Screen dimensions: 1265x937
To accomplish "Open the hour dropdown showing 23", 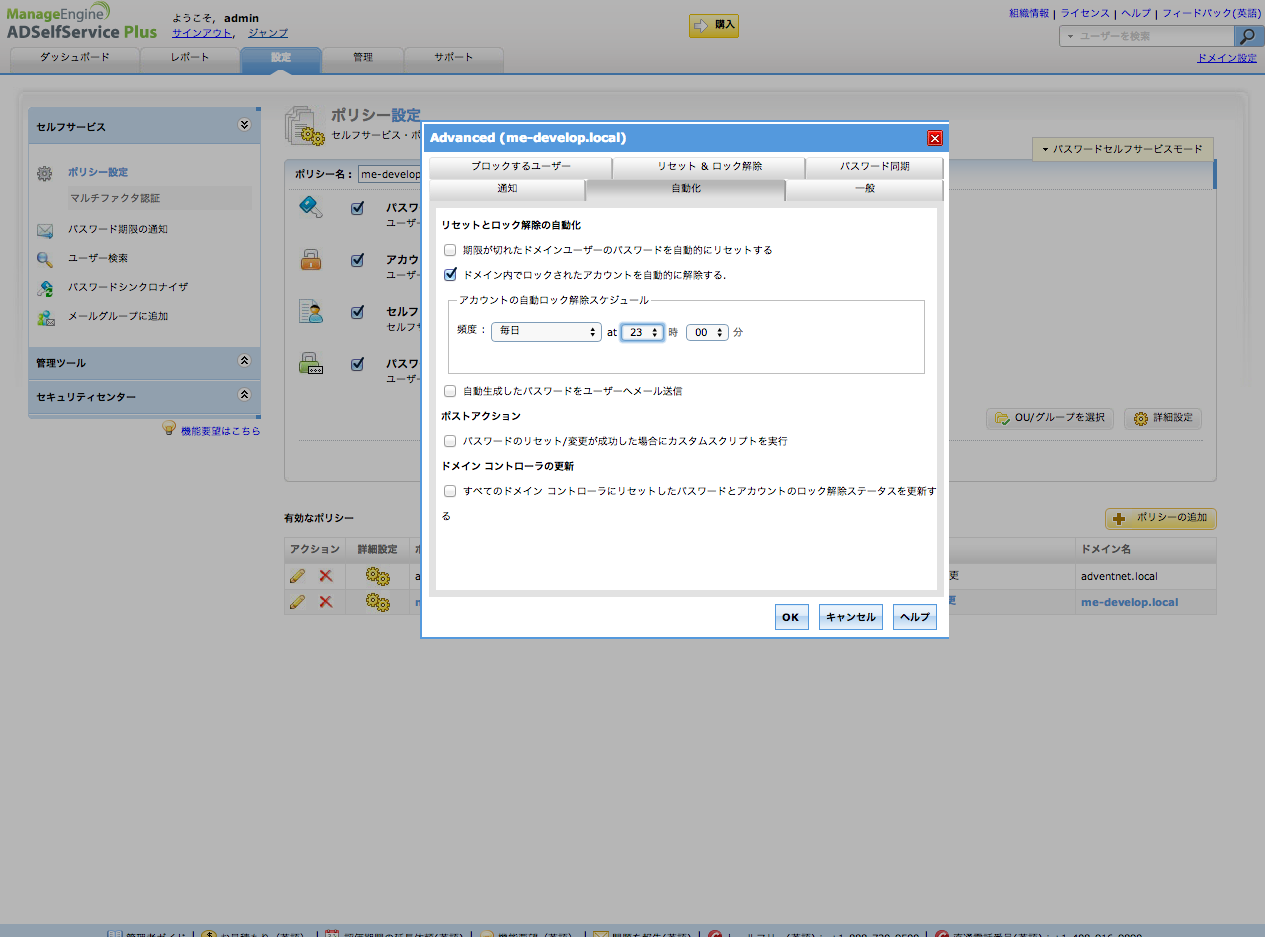I will (642, 332).
